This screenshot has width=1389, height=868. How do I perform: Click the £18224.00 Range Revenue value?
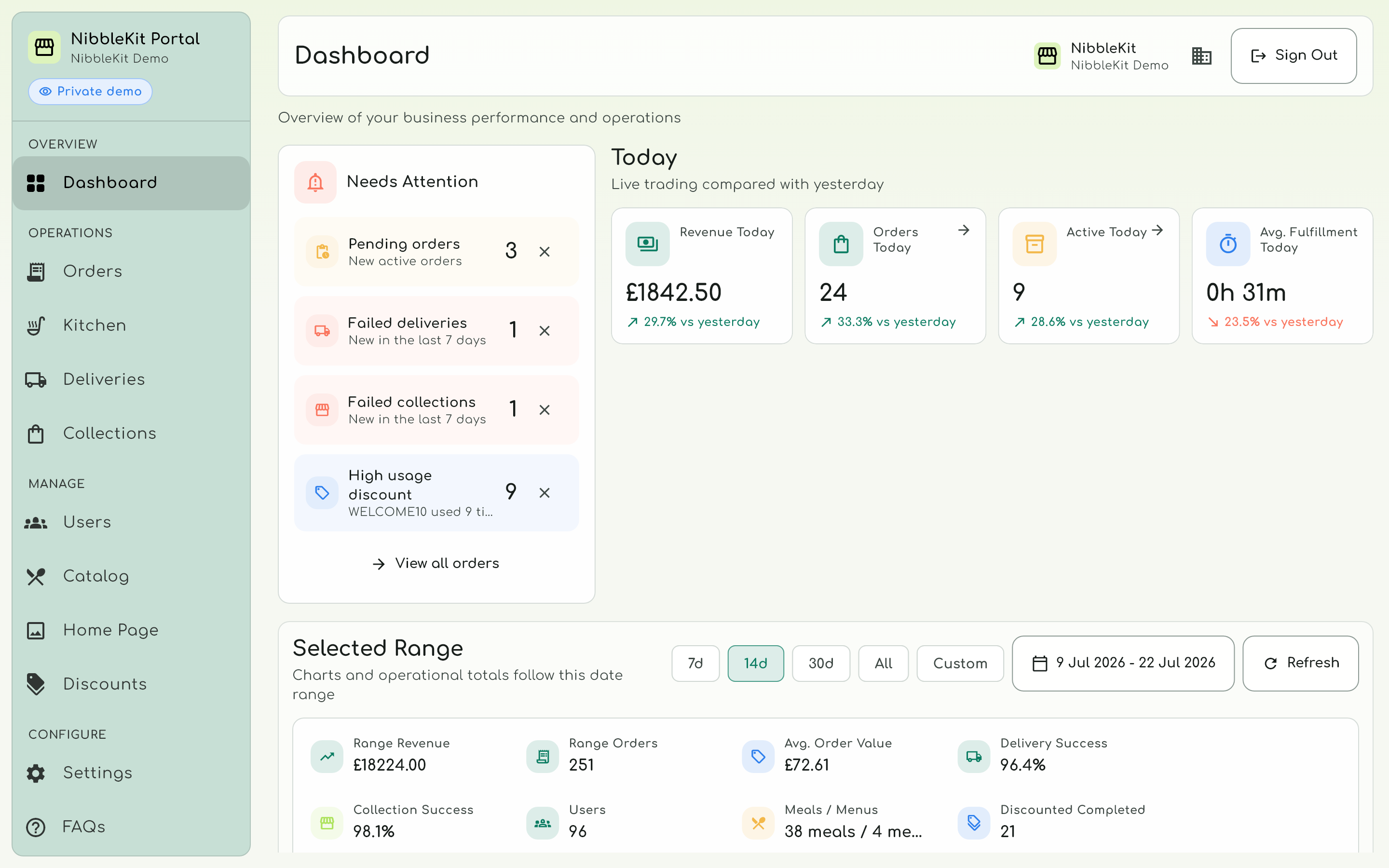click(389, 765)
